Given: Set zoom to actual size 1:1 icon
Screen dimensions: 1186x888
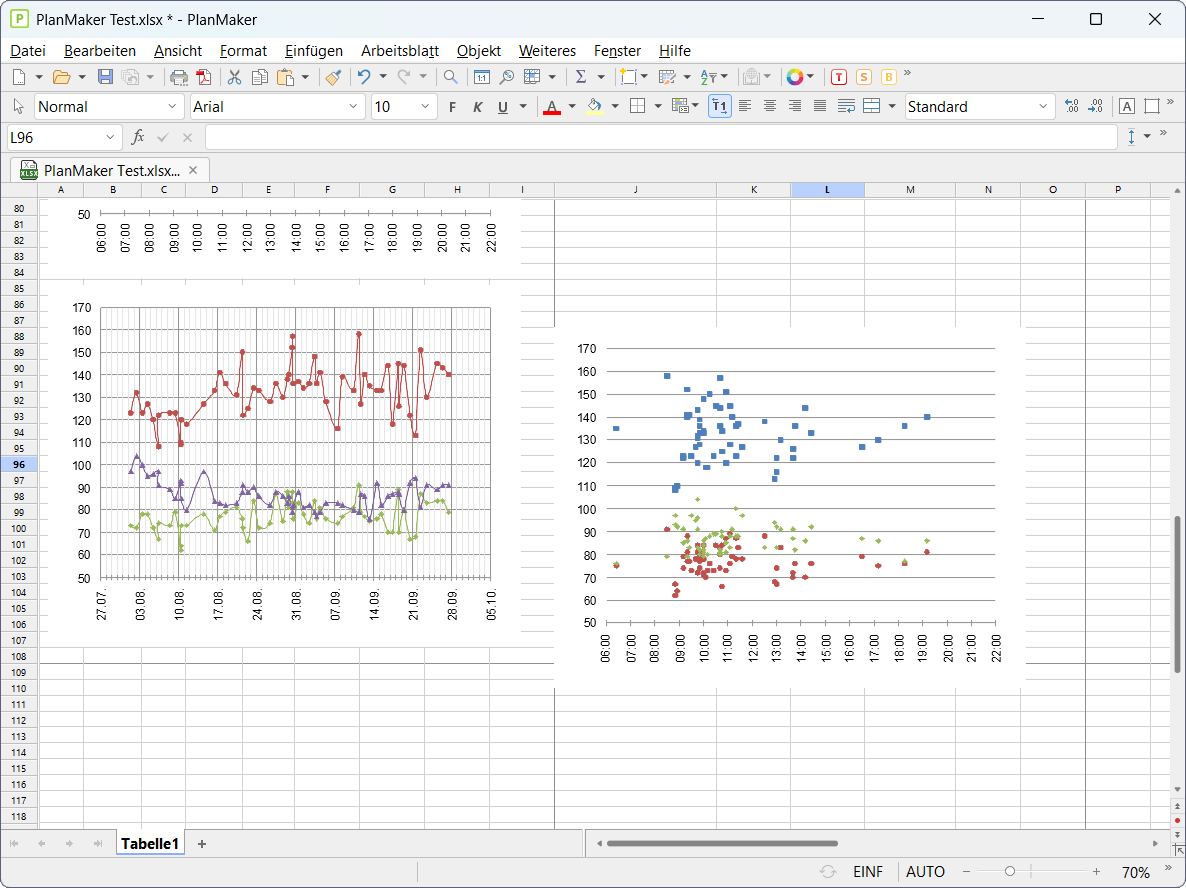Looking at the screenshot, I should (481, 76).
